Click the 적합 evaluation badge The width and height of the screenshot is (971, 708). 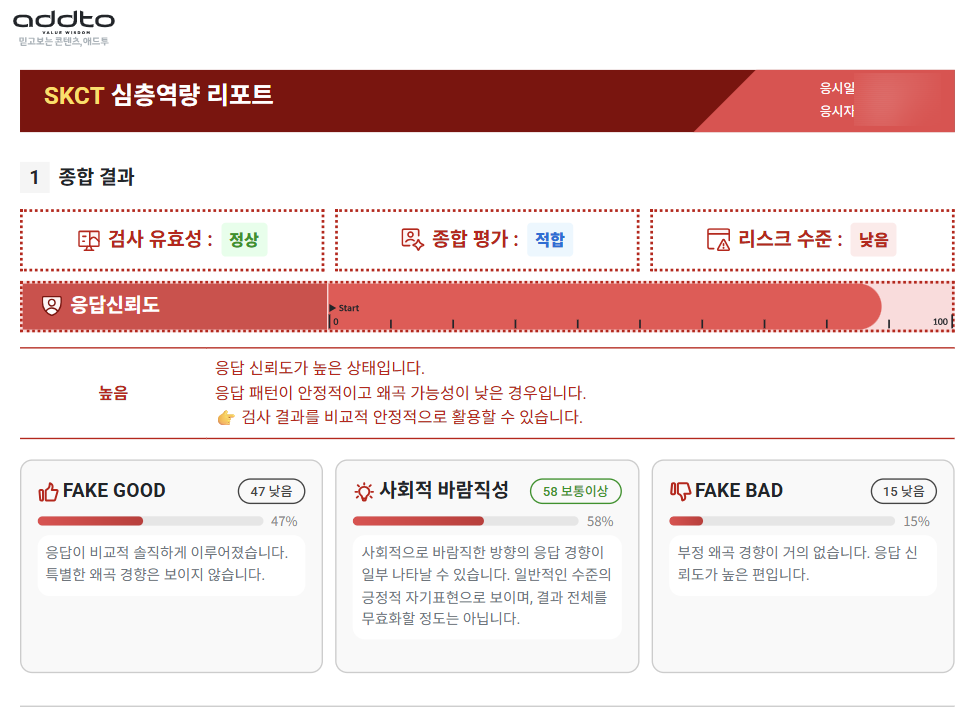(550, 240)
